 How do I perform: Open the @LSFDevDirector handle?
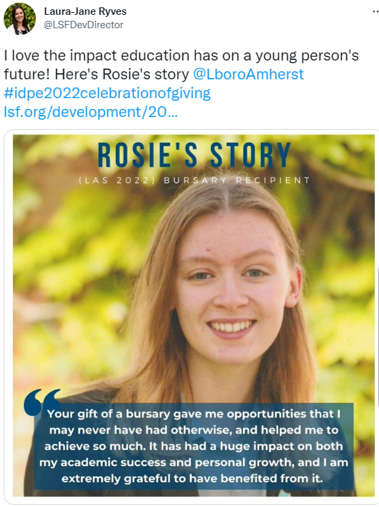(84, 25)
